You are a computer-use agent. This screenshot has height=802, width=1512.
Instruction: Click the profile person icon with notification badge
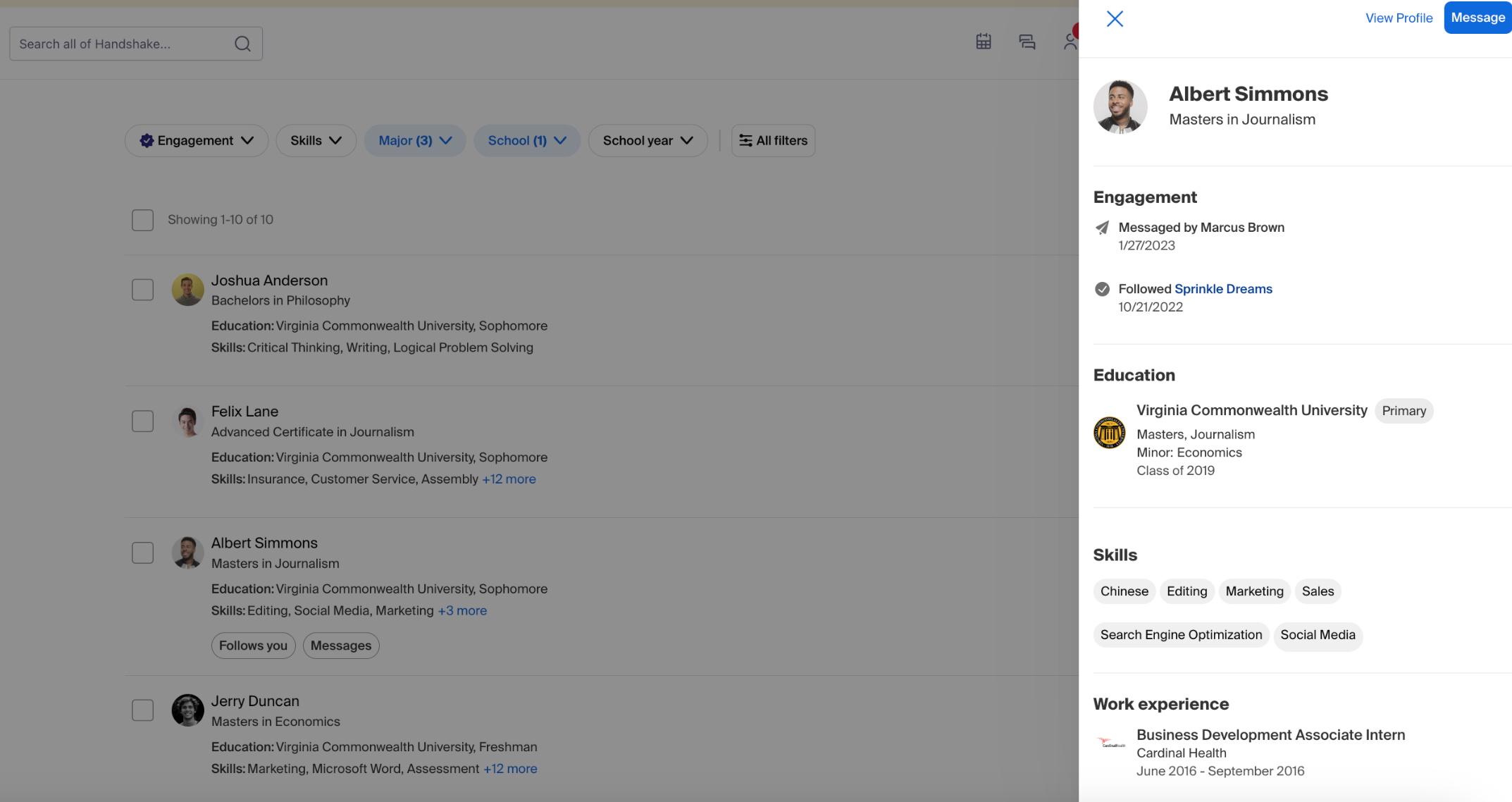pos(1070,41)
